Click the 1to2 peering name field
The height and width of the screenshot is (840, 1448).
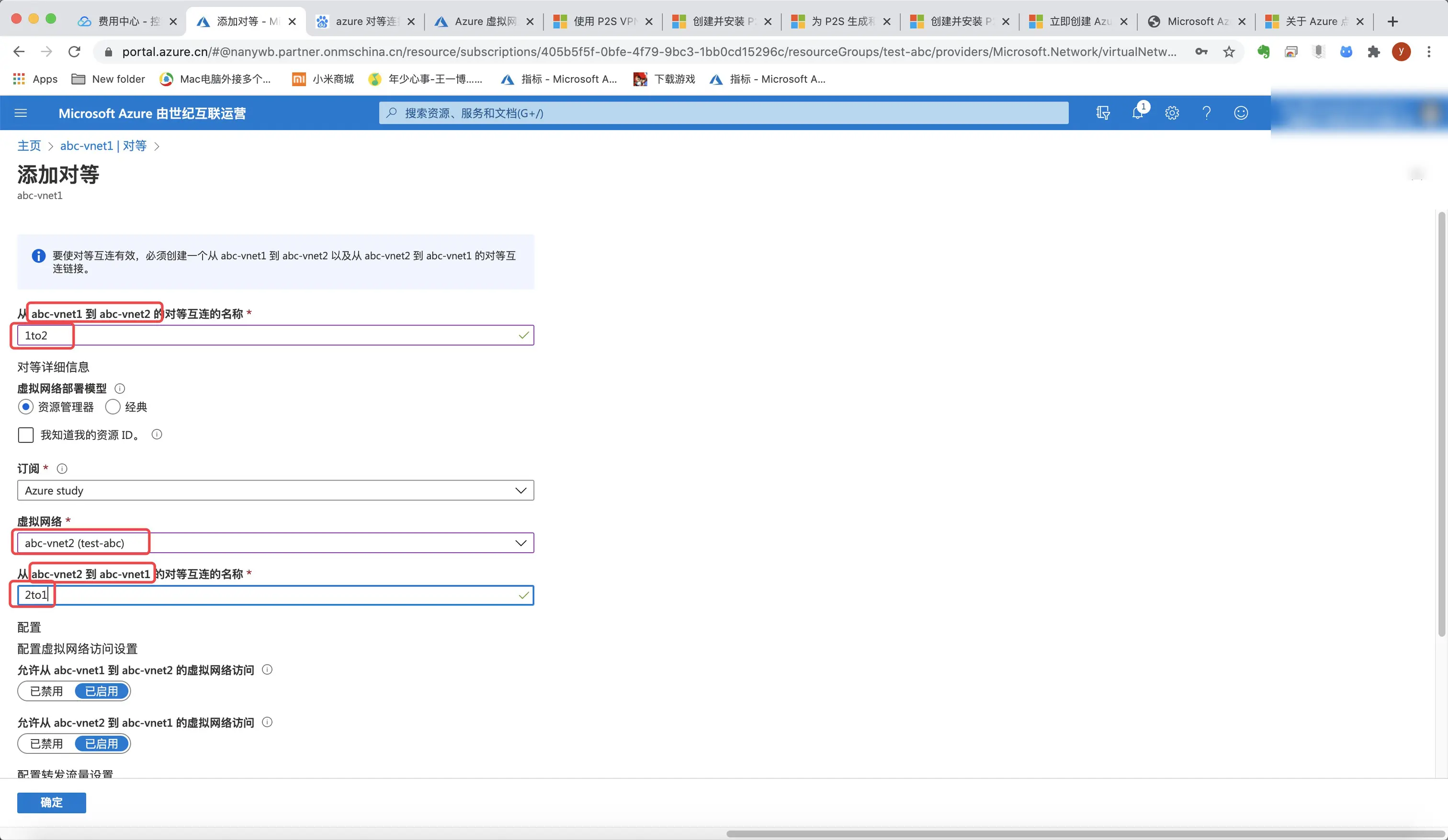point(275,336)
